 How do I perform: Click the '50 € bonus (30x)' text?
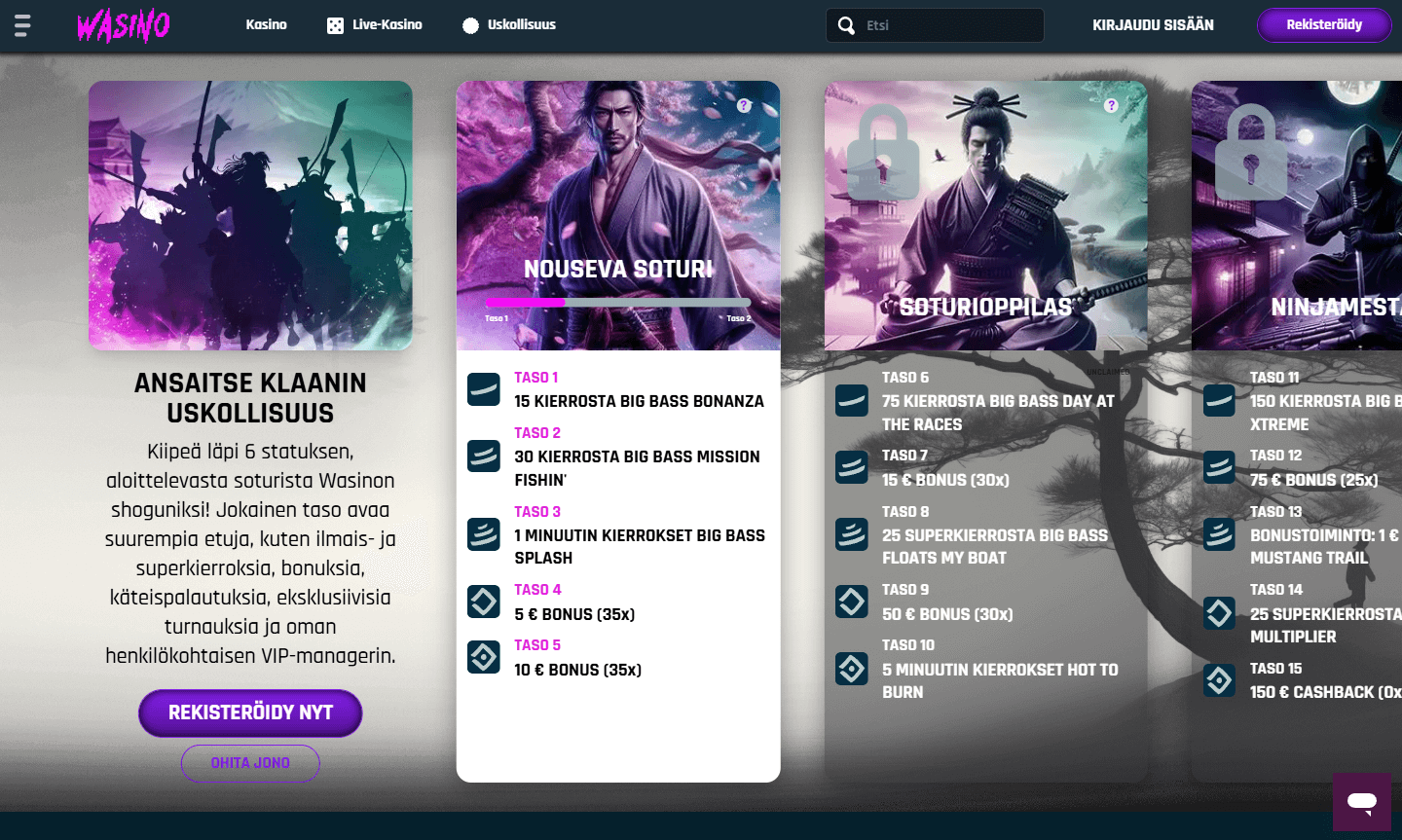(x=947, y=614)
